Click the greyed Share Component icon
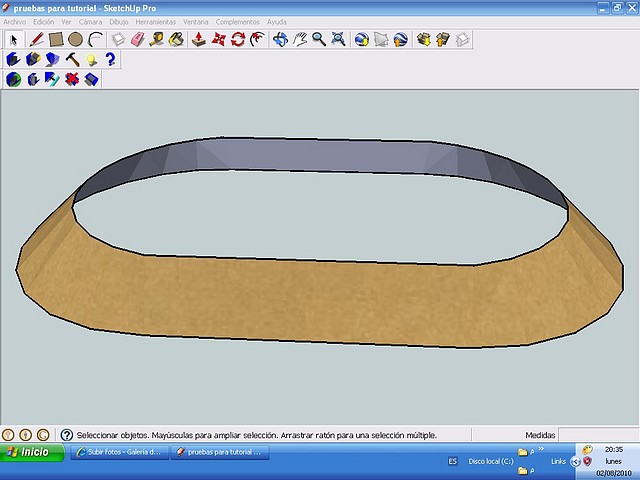Image resolution: width=640 pixels, height=480 pixels. point(462,40)
